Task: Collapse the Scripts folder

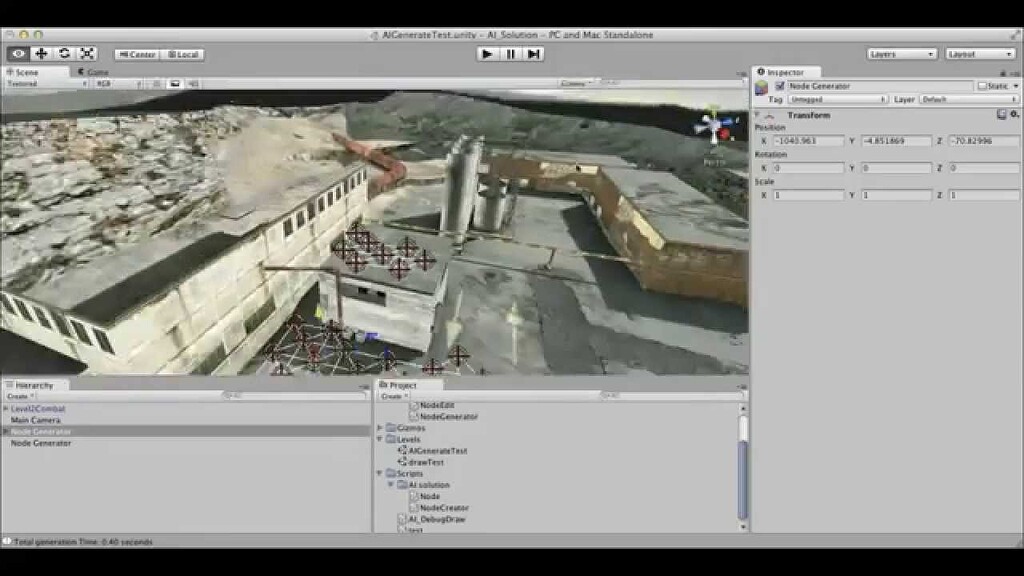Action: tap(379, 472)
